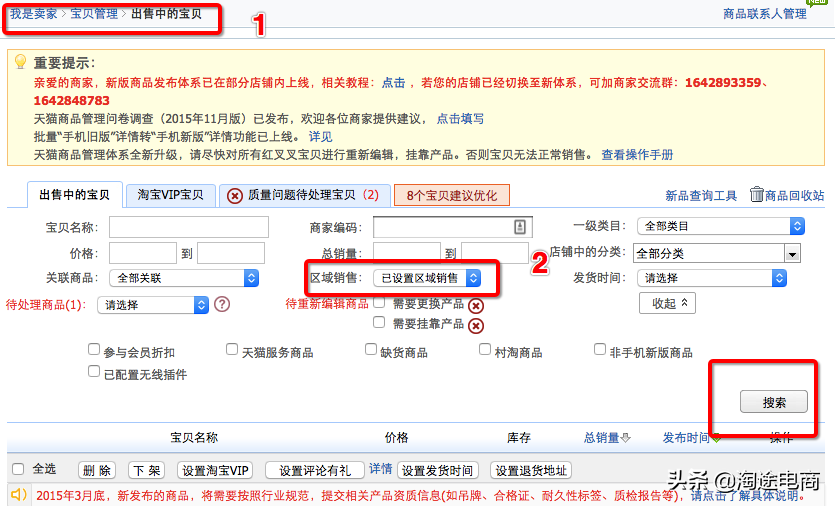
Task: Open the 一级类目 全部类目 dropdown
Action: click(721, 226)
